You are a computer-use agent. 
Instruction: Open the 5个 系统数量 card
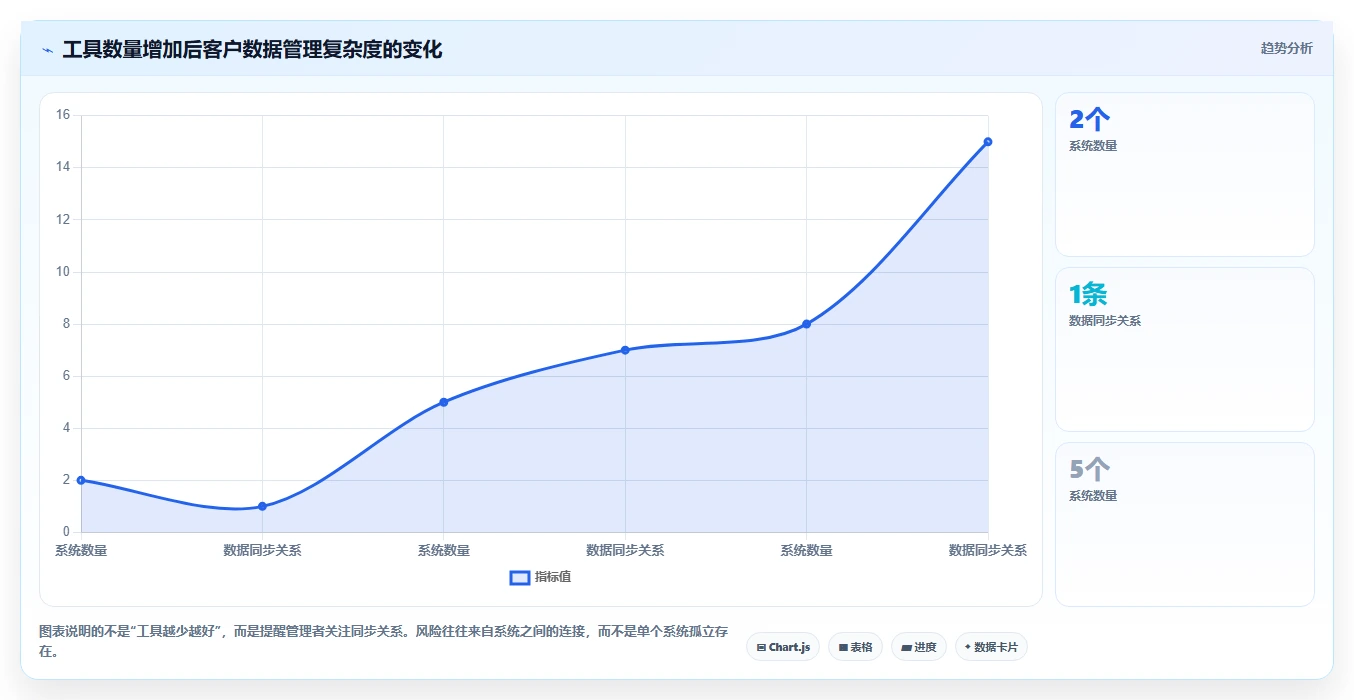click(x=1184, y=524)
